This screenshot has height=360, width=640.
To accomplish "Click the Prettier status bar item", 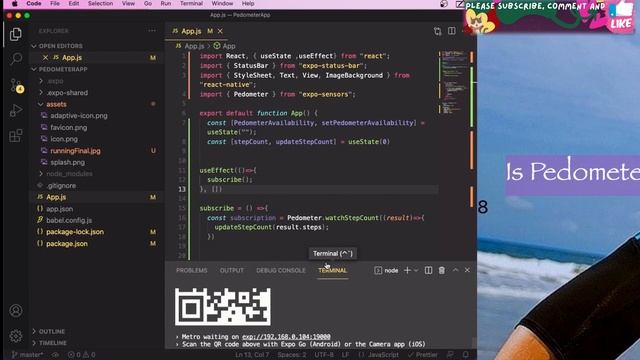I will point(423,355).
